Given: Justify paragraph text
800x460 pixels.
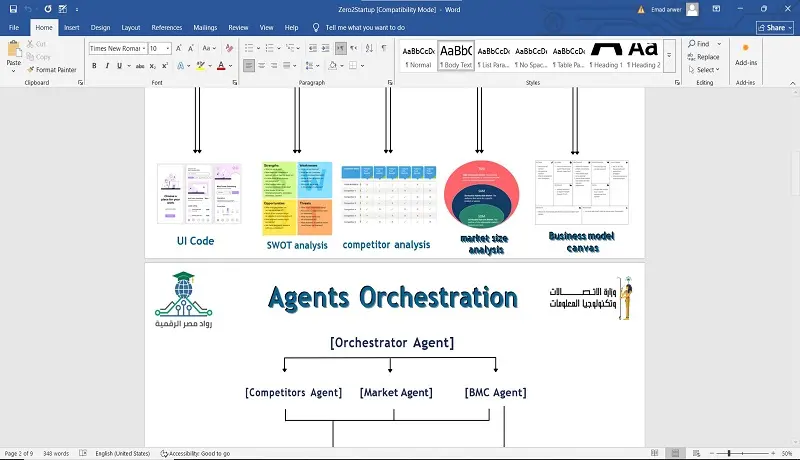Looking at the screenshot, I should click(287, 66).
